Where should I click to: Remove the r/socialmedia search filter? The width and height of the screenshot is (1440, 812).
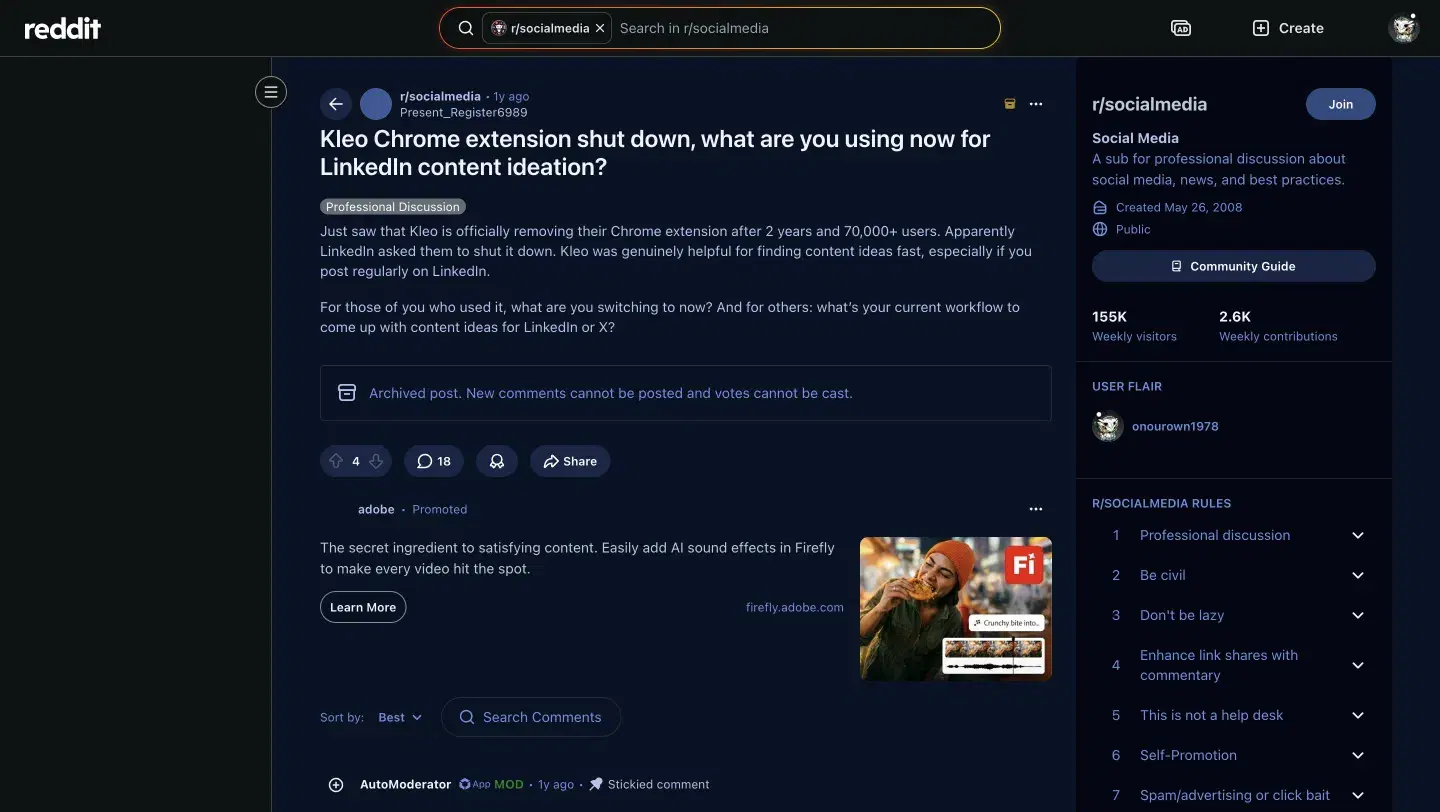tap(600, 28)
